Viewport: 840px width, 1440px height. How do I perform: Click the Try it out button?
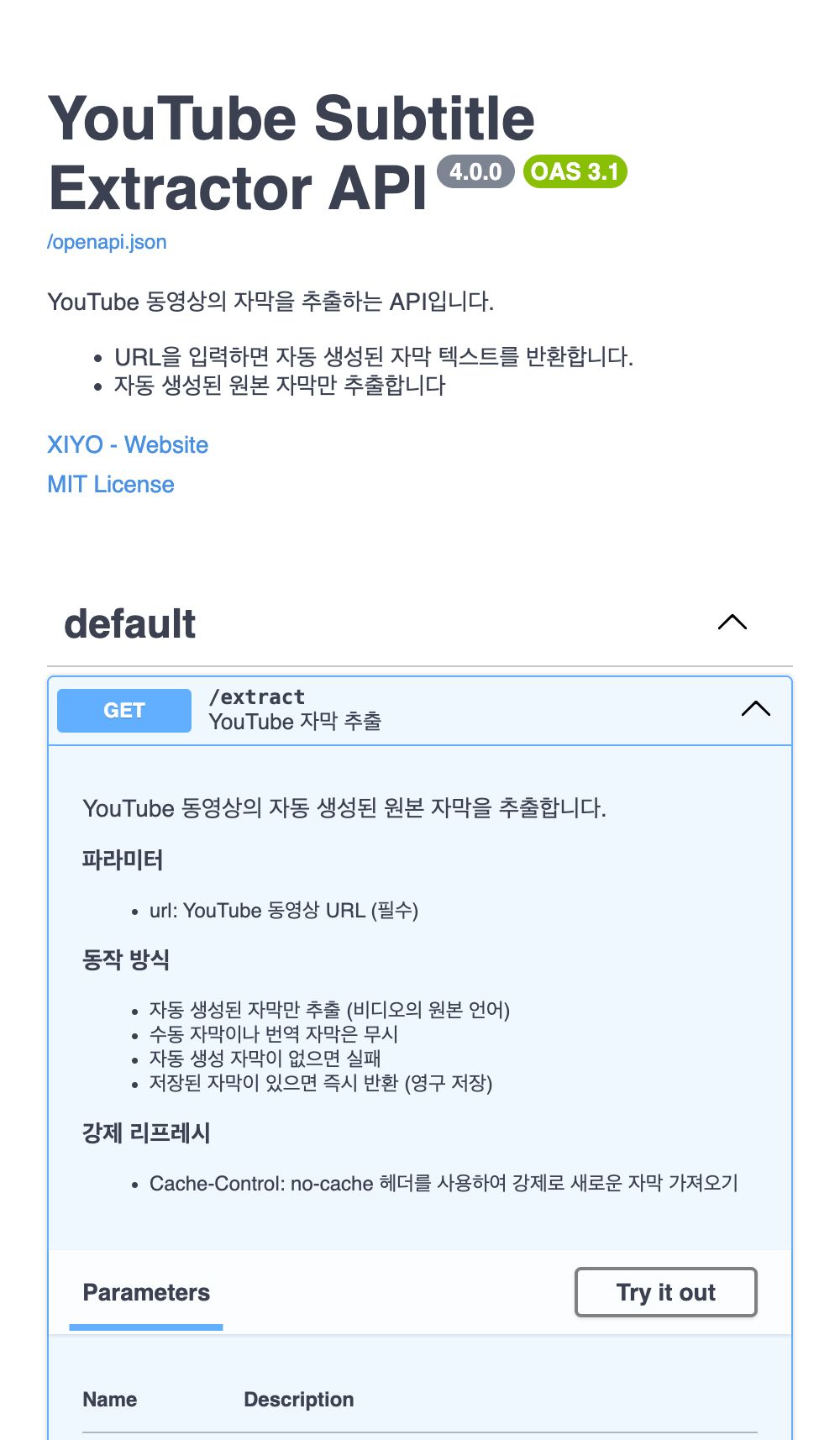tap(666, 1292)
